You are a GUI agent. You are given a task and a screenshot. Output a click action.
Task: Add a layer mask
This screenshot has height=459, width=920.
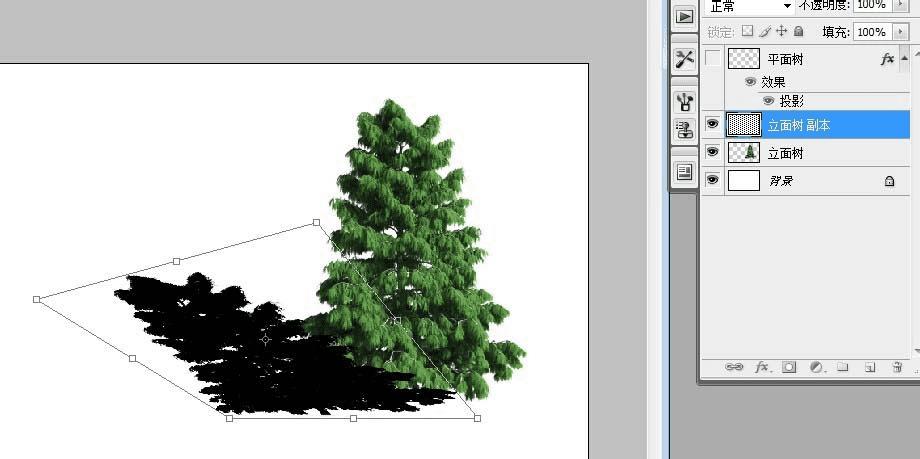click(x=789, y=367)
